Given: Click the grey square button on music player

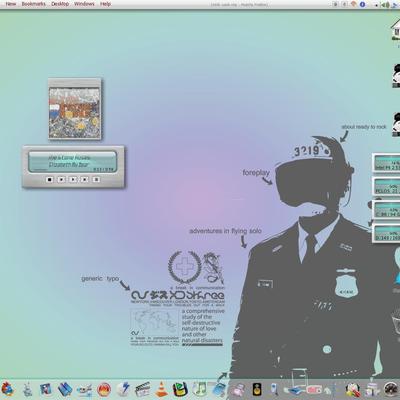Looking at the screenshot, I should point(96,179).
